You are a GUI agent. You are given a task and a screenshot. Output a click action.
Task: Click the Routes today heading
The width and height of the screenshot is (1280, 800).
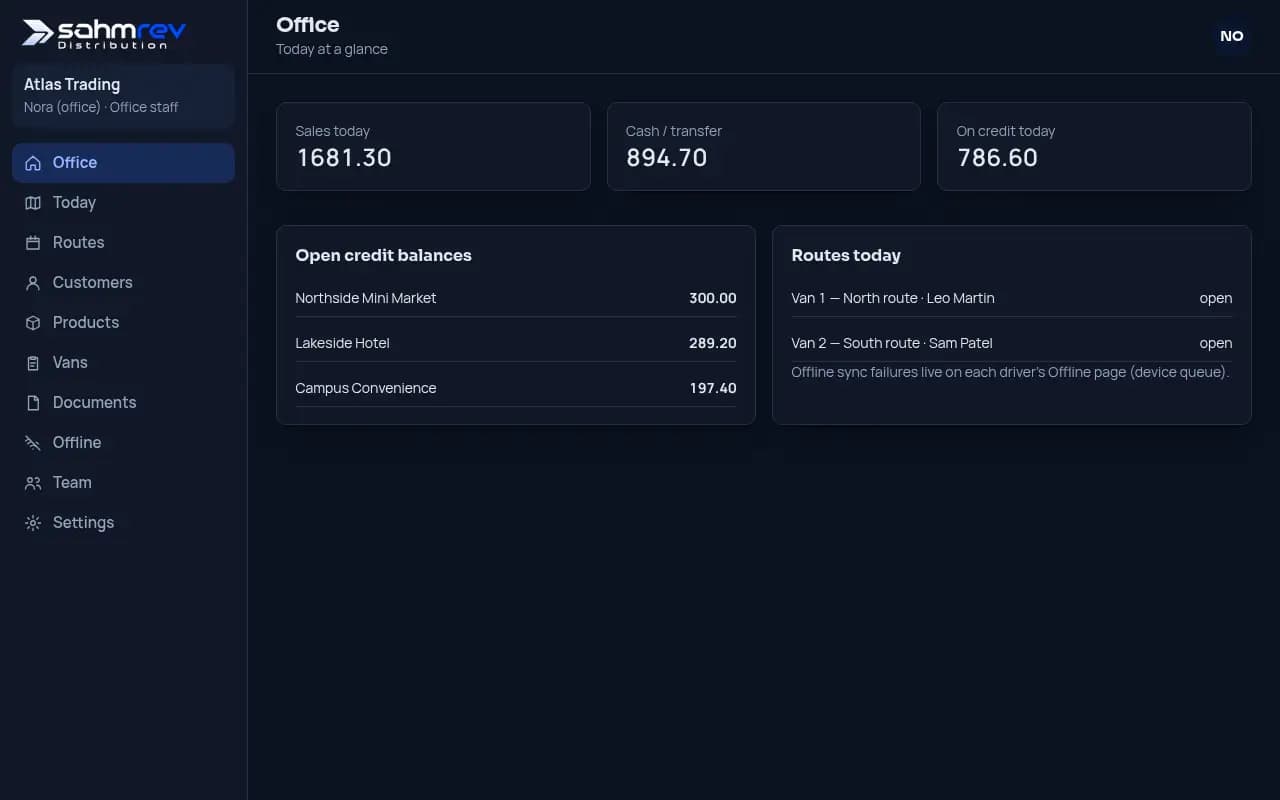(x=846, y=255)
